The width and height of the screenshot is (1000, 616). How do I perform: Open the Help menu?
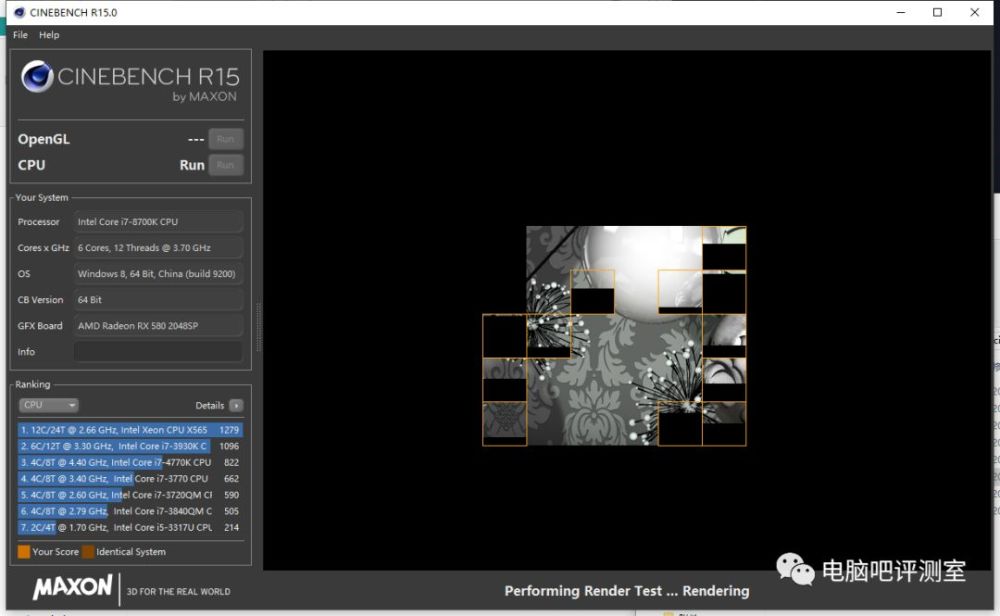pos(49,35)
